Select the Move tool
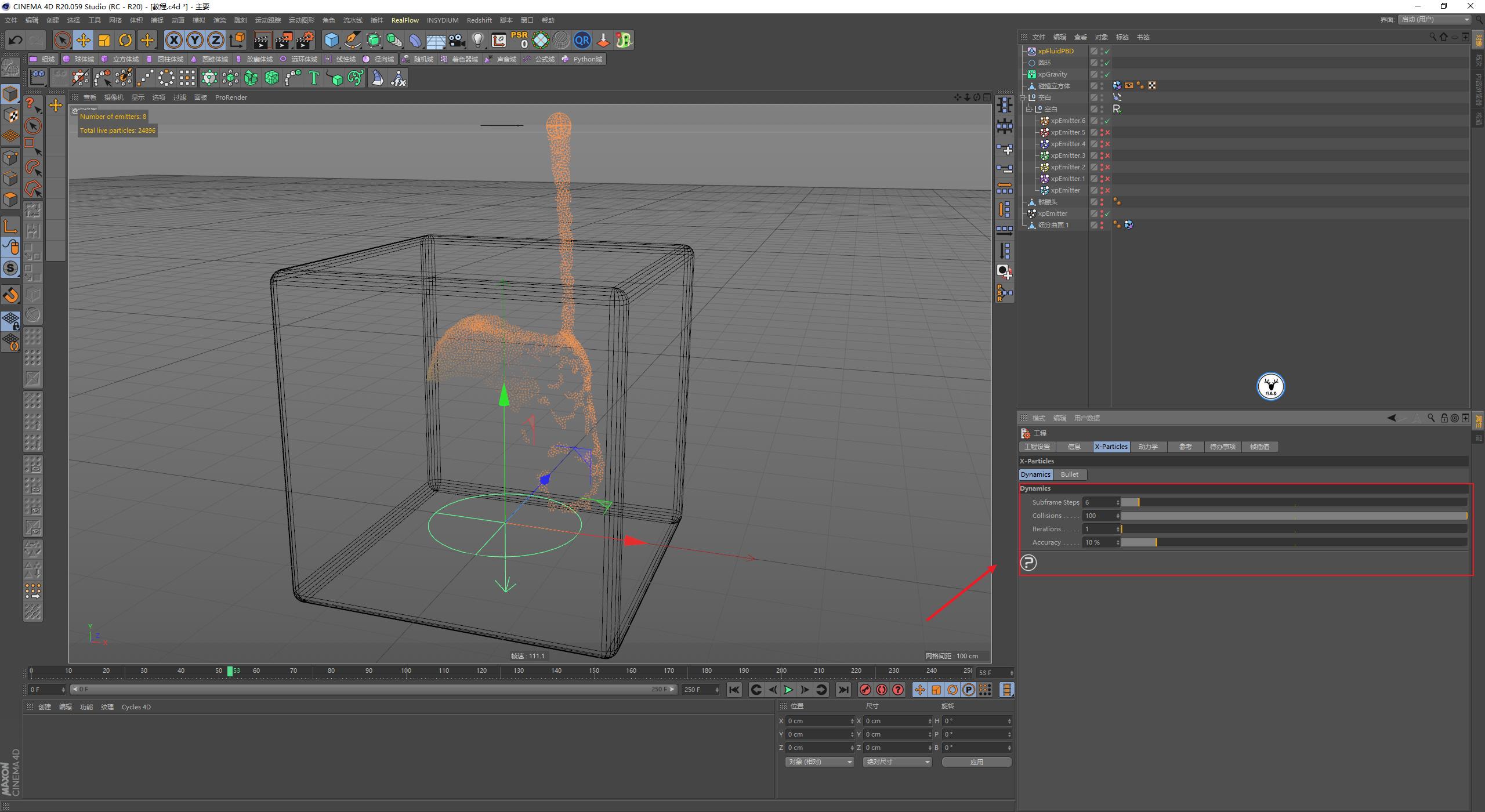This screenshot has width=1485, height=812. click(84, 40)
